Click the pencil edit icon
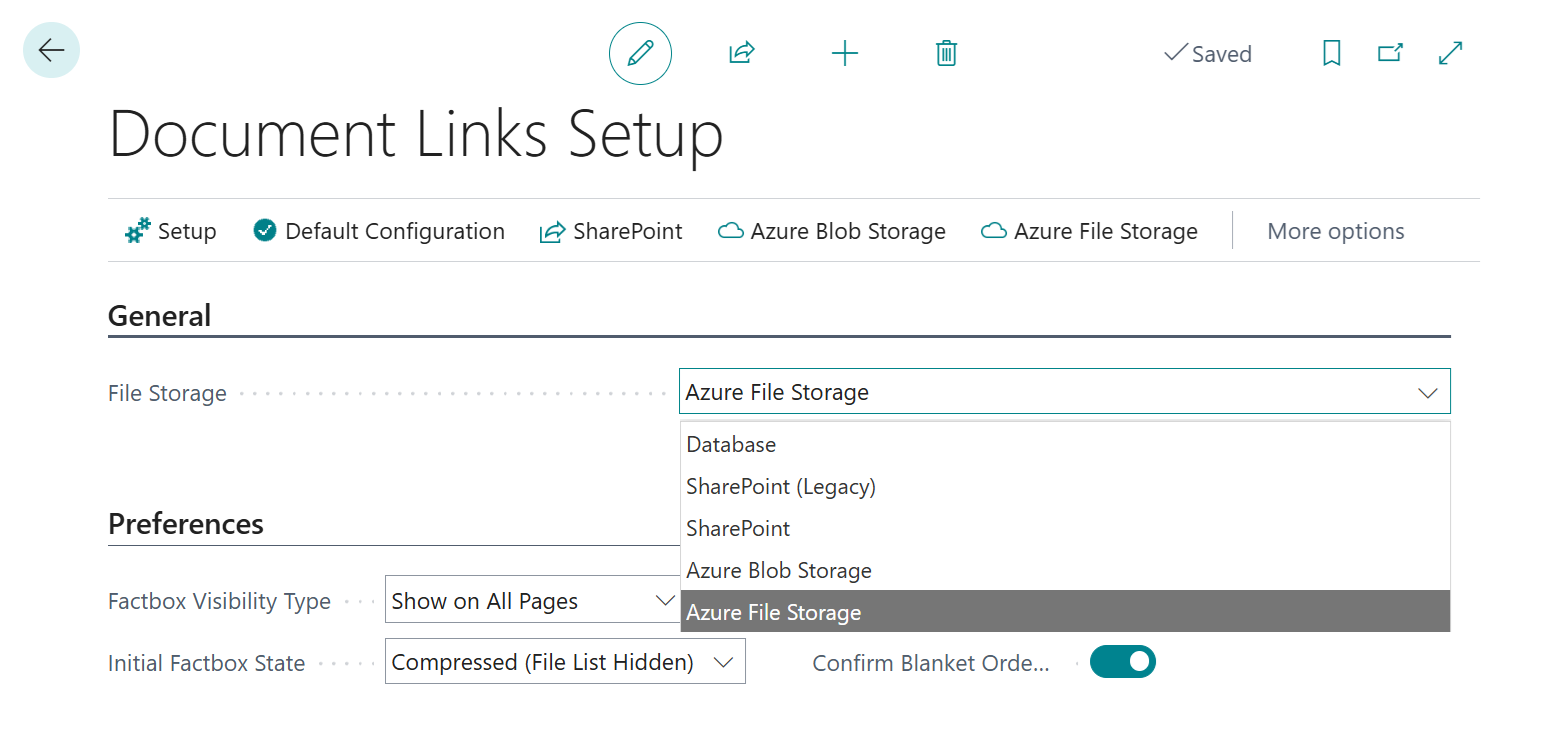This screenshot has height=750, width=1550. (x=640, y=53)
